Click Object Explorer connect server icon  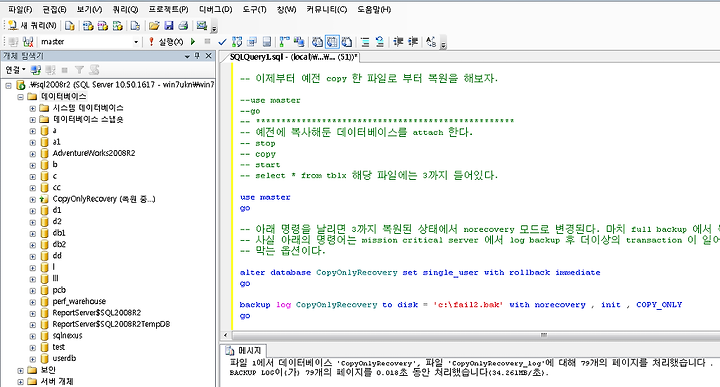(x=35, y=70)
